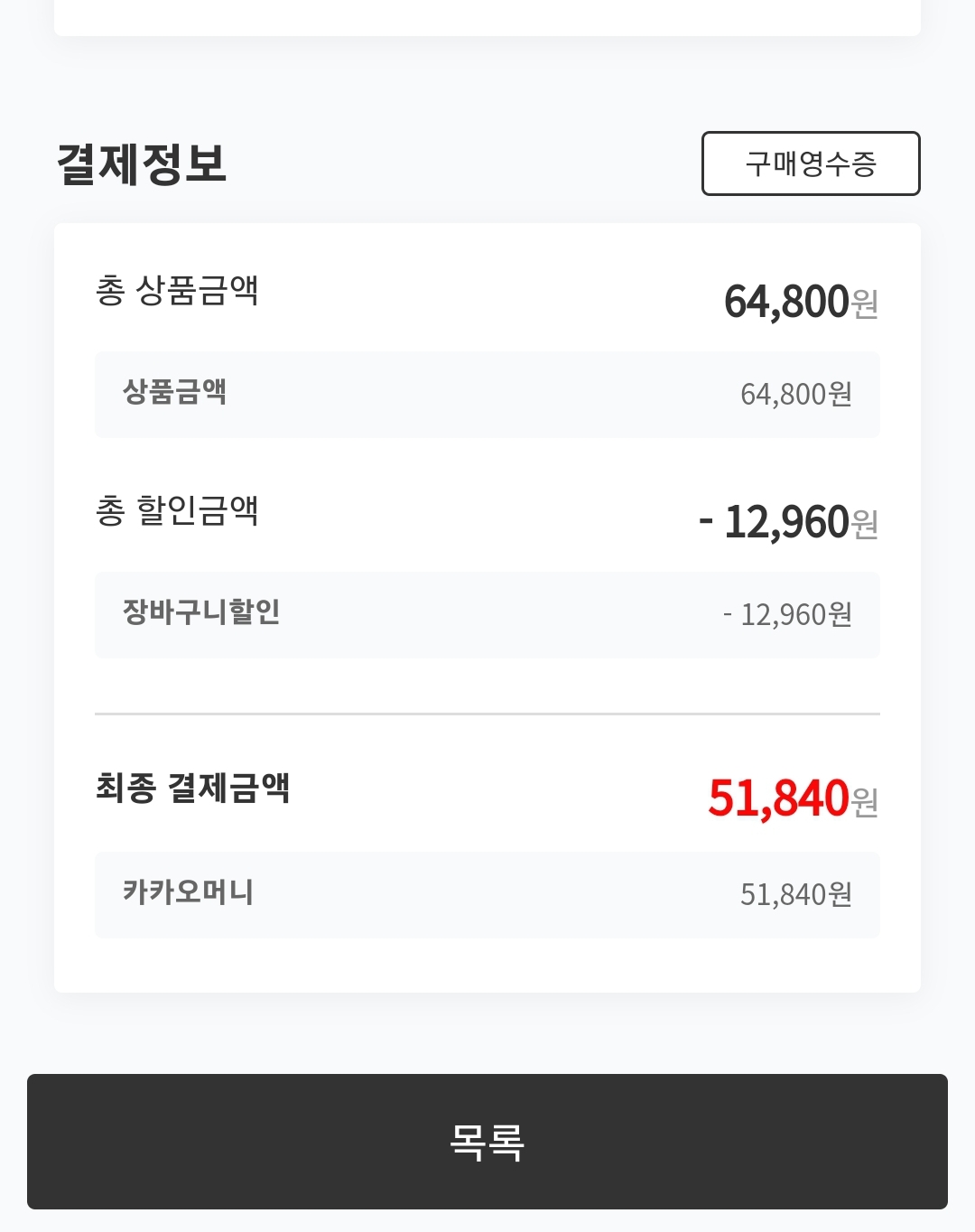Screen dimensions: 975x1232
Task: Click the 64,800원 value in 상품금액 row
Action: 795,395
